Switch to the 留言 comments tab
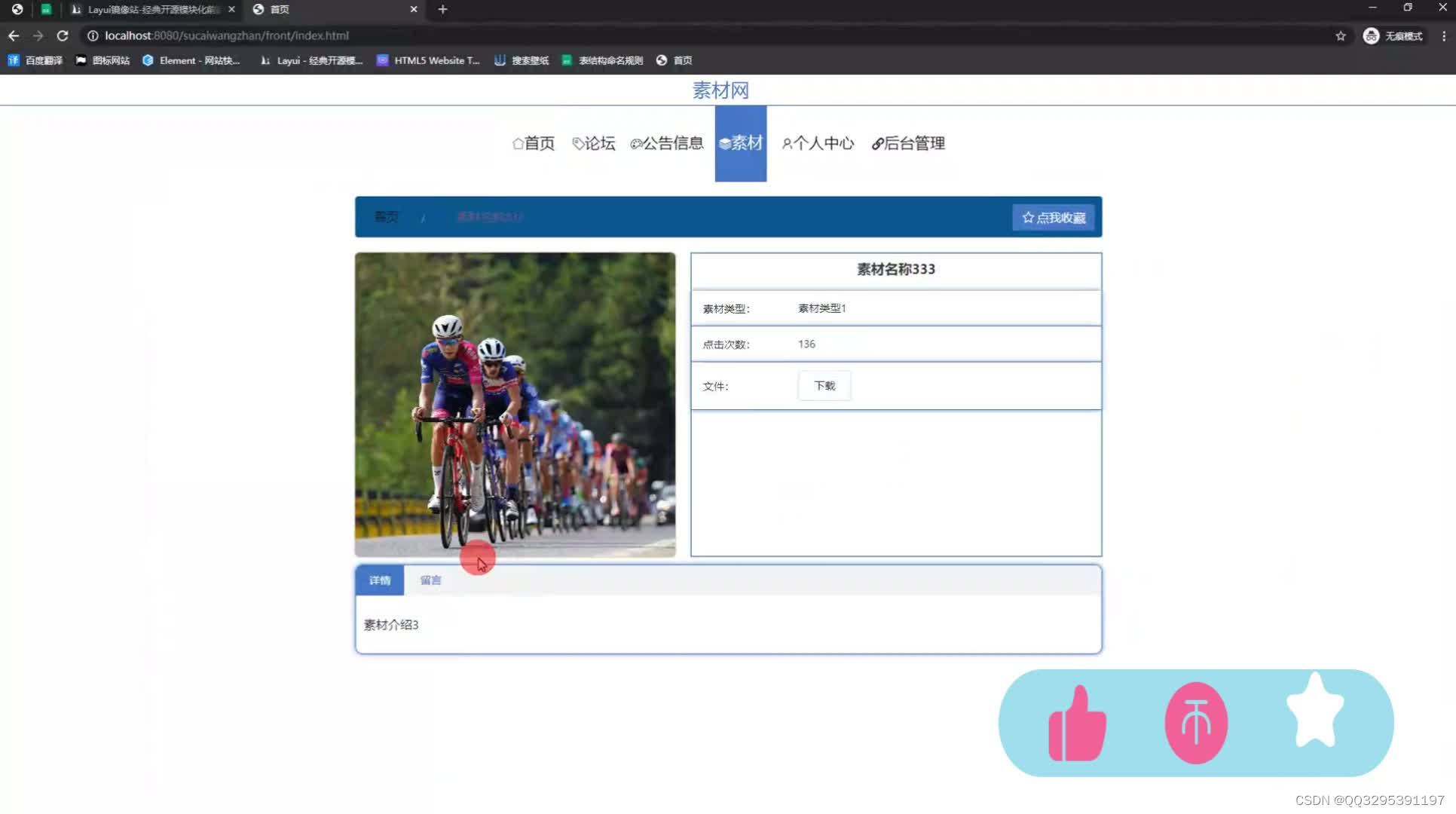This screenshot has width=1456, height=814. pyautogui.click(x=429, y=580)
